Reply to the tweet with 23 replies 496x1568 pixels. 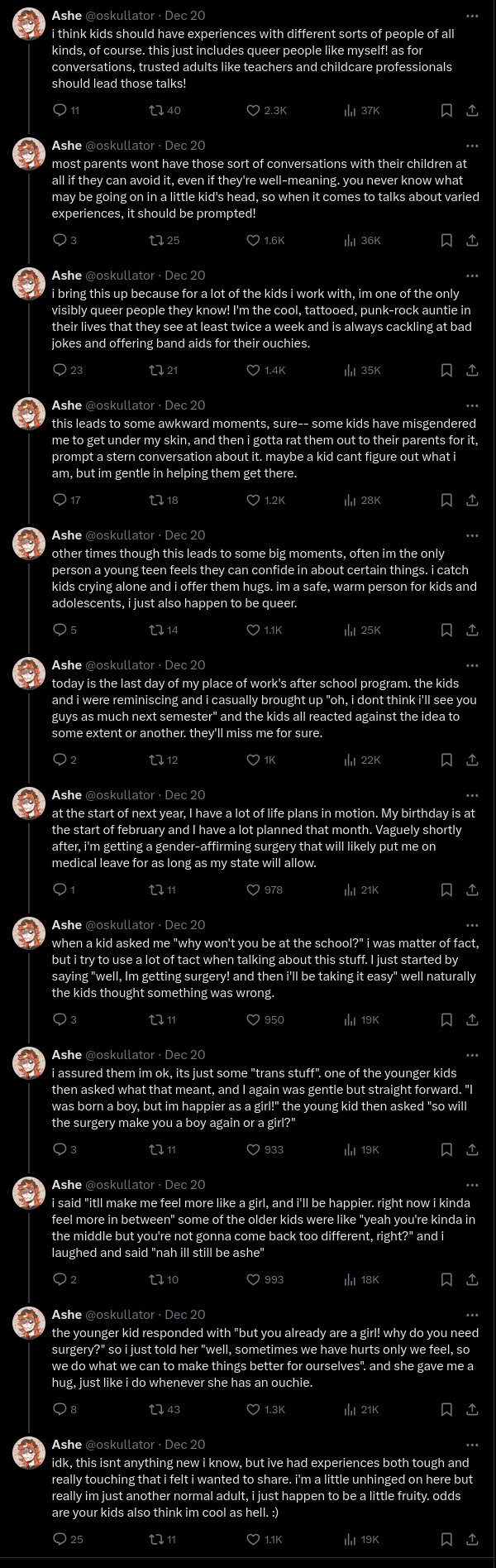(x=60, y=370)
